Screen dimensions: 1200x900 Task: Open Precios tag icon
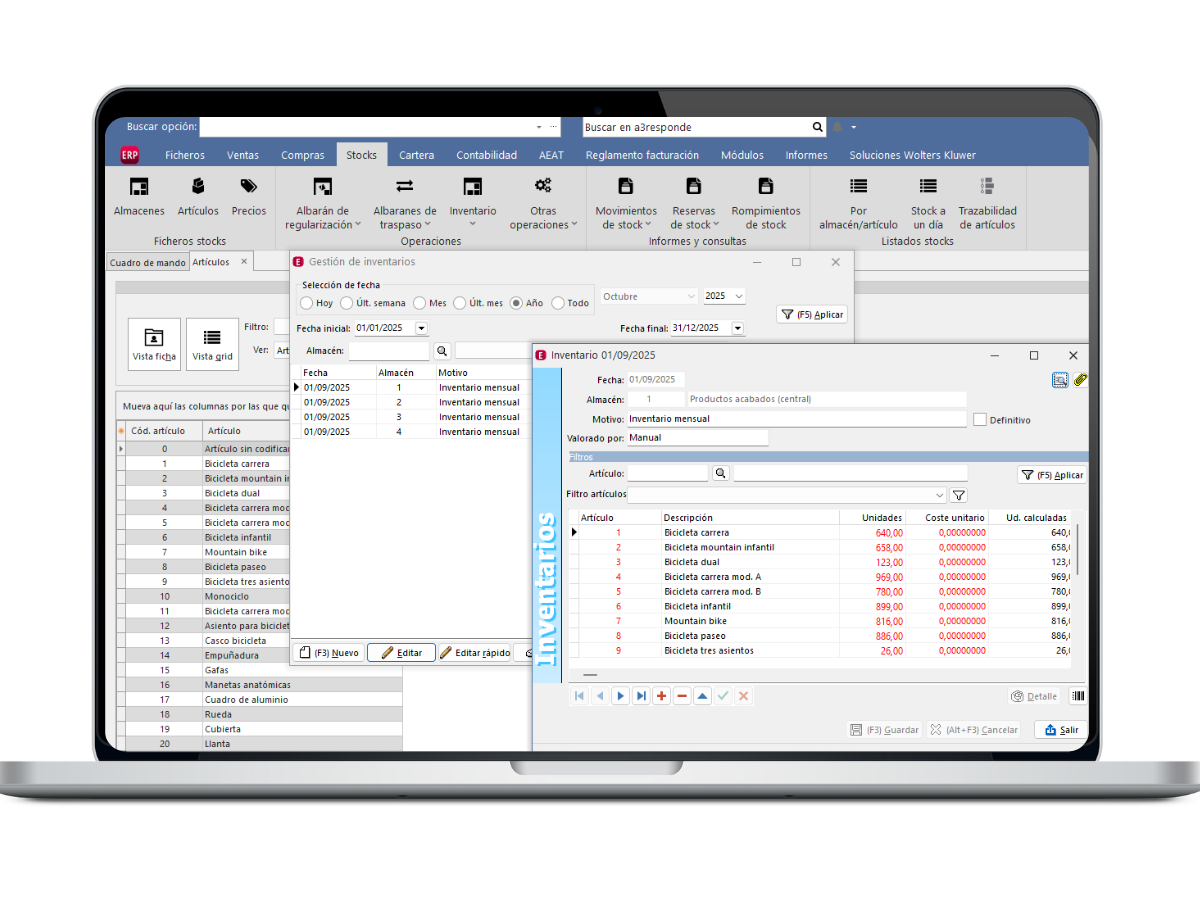pyautogui.click(x=249, y=187)
